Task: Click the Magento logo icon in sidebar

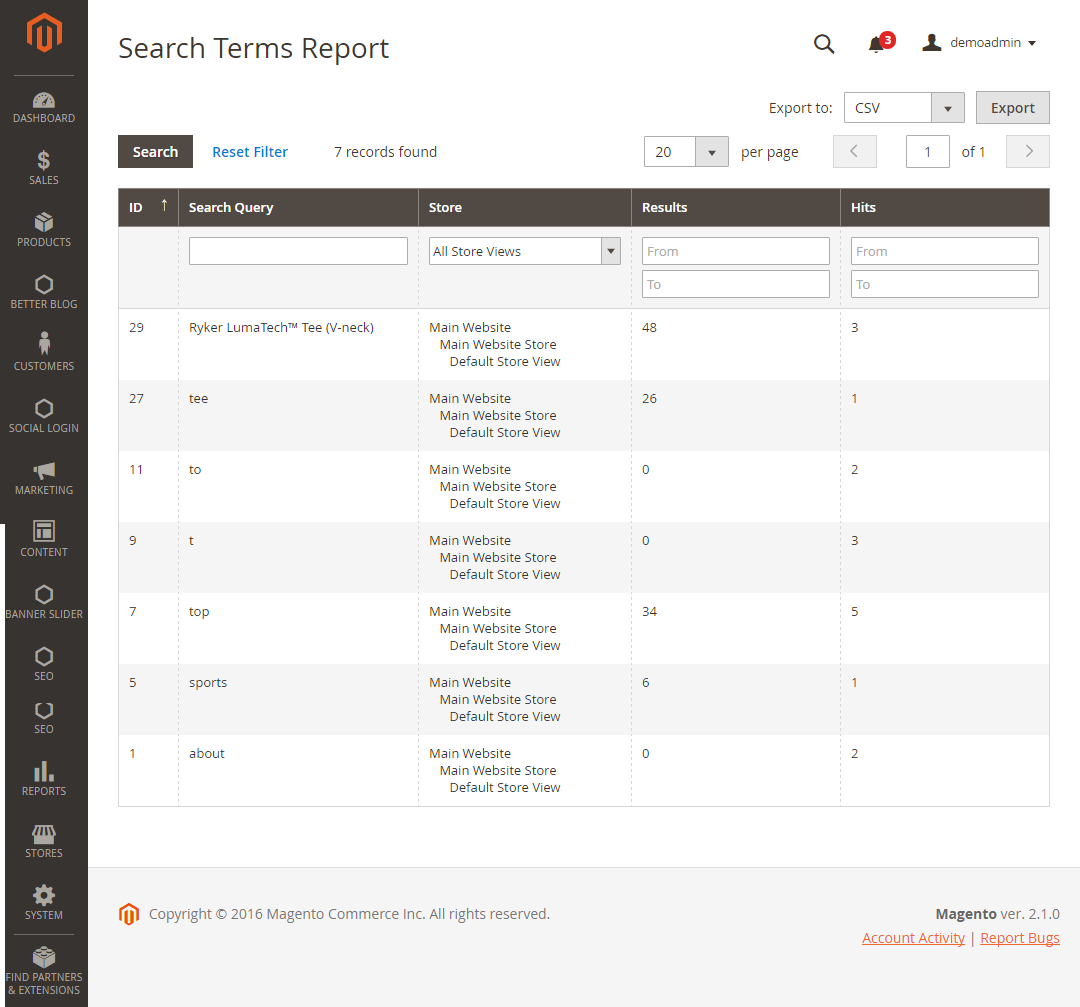Action: [44, 34]
